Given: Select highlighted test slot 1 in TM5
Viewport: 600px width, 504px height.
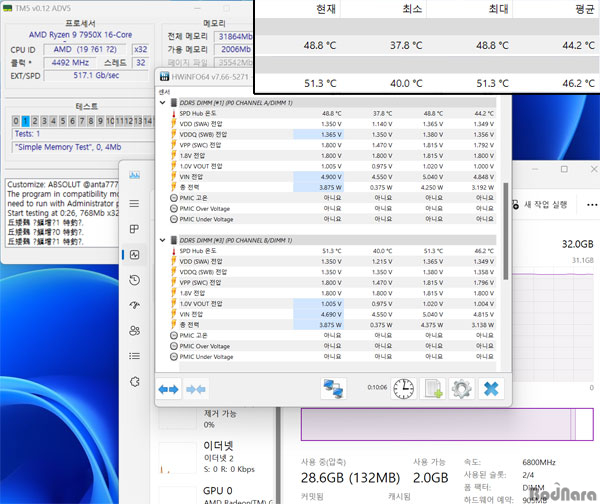Looking at the screenshot, I should [25, 121].
